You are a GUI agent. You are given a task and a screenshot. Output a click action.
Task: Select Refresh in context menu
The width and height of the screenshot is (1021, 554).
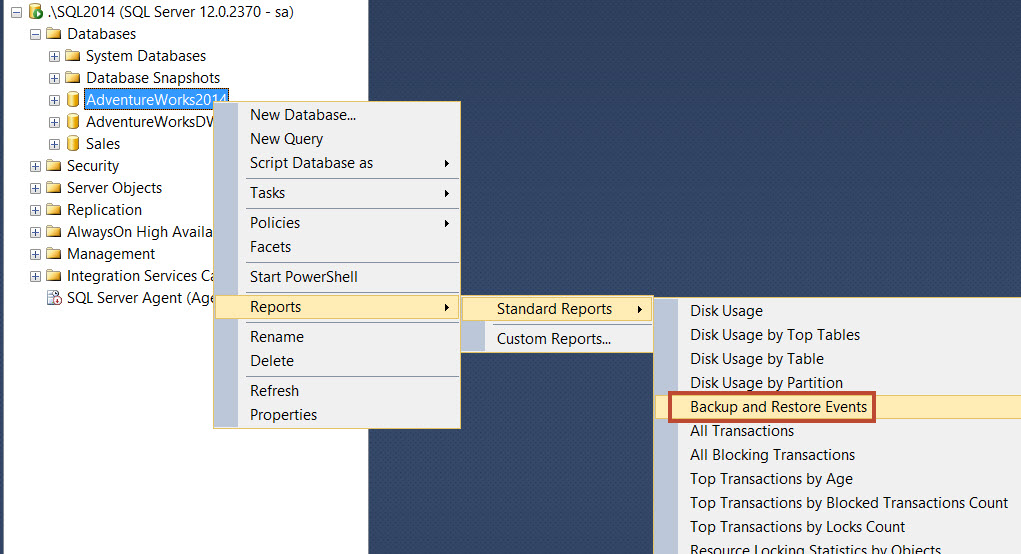(x=337, y=391)
